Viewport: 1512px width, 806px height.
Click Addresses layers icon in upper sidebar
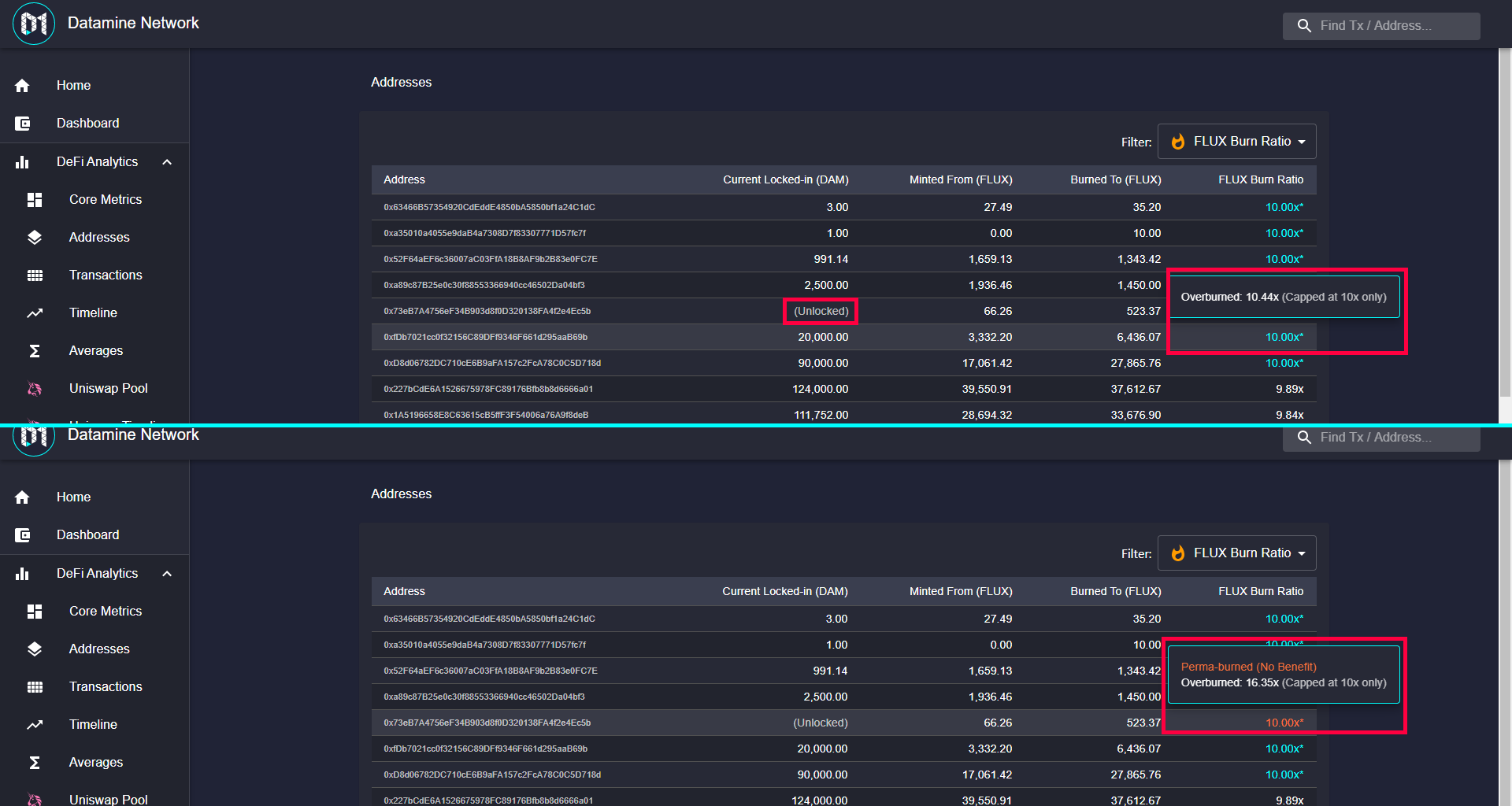point(35,238)
